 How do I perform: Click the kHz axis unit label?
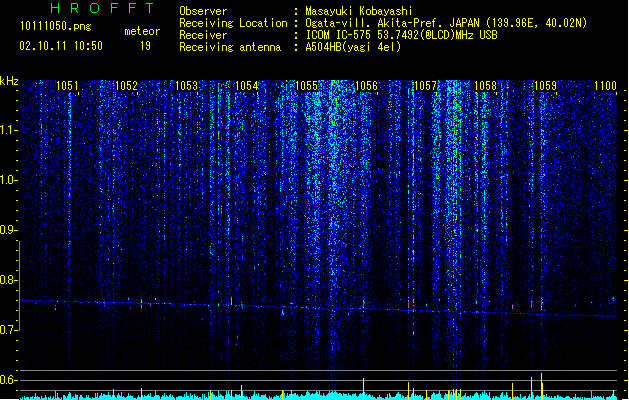pos(9,81)
